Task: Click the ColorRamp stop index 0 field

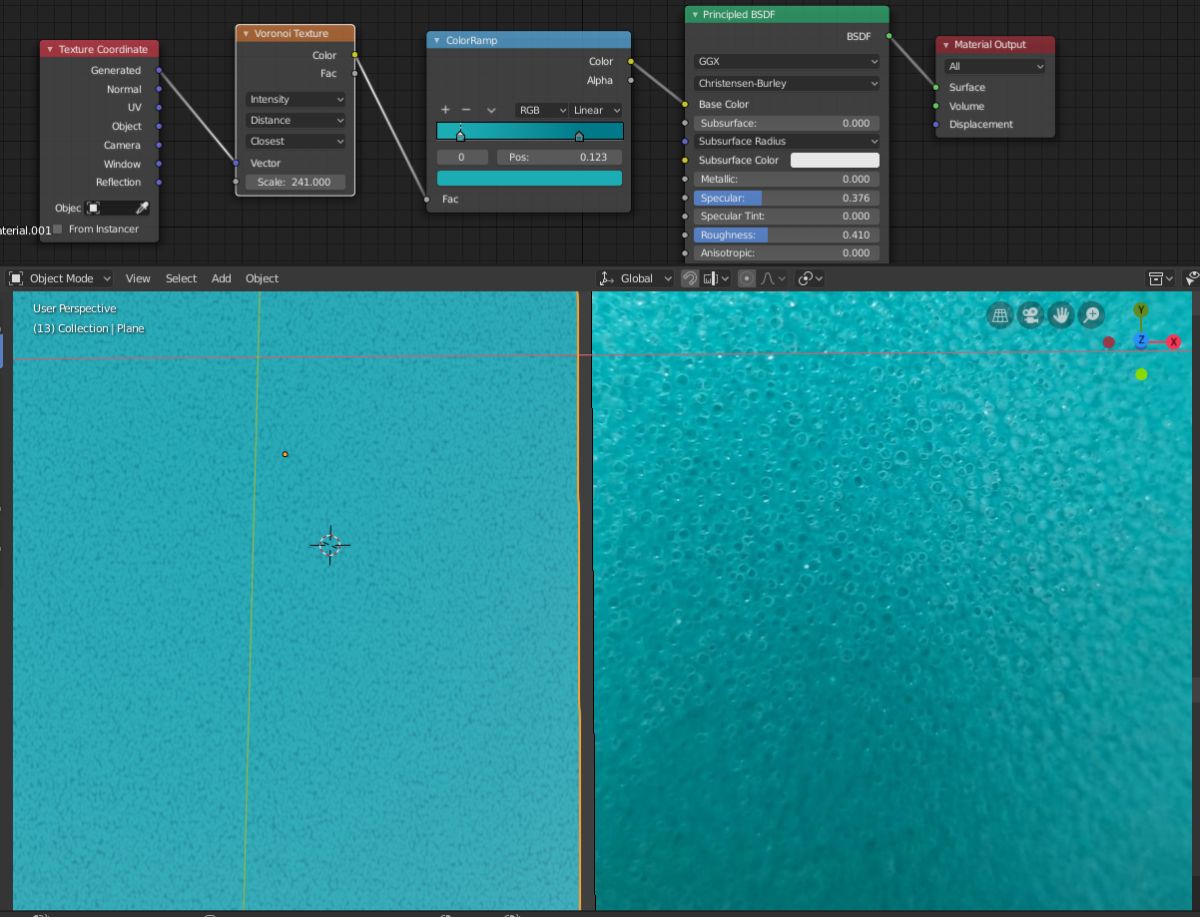Action: 462,157
